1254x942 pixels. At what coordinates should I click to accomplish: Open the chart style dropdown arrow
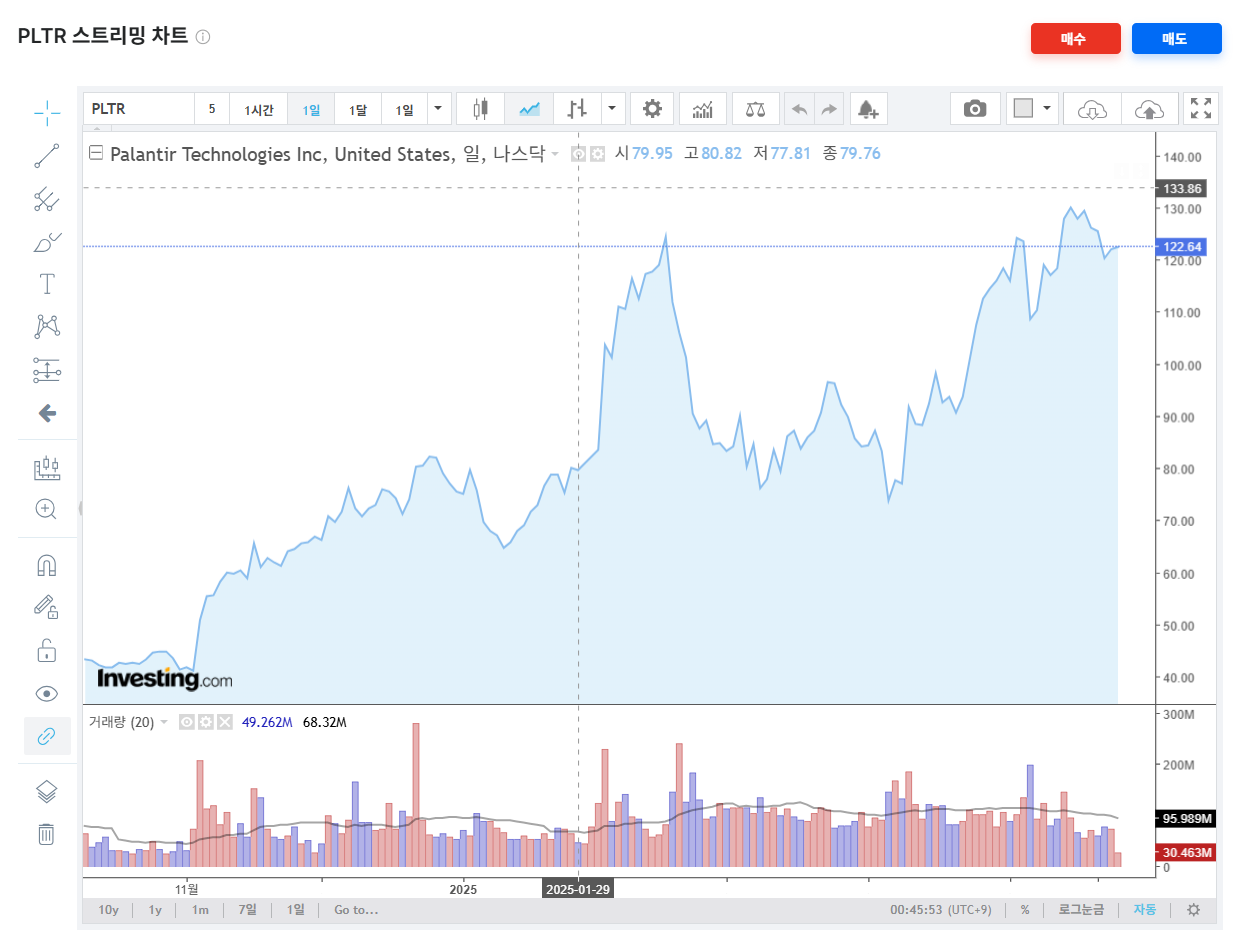click(611, 108)
